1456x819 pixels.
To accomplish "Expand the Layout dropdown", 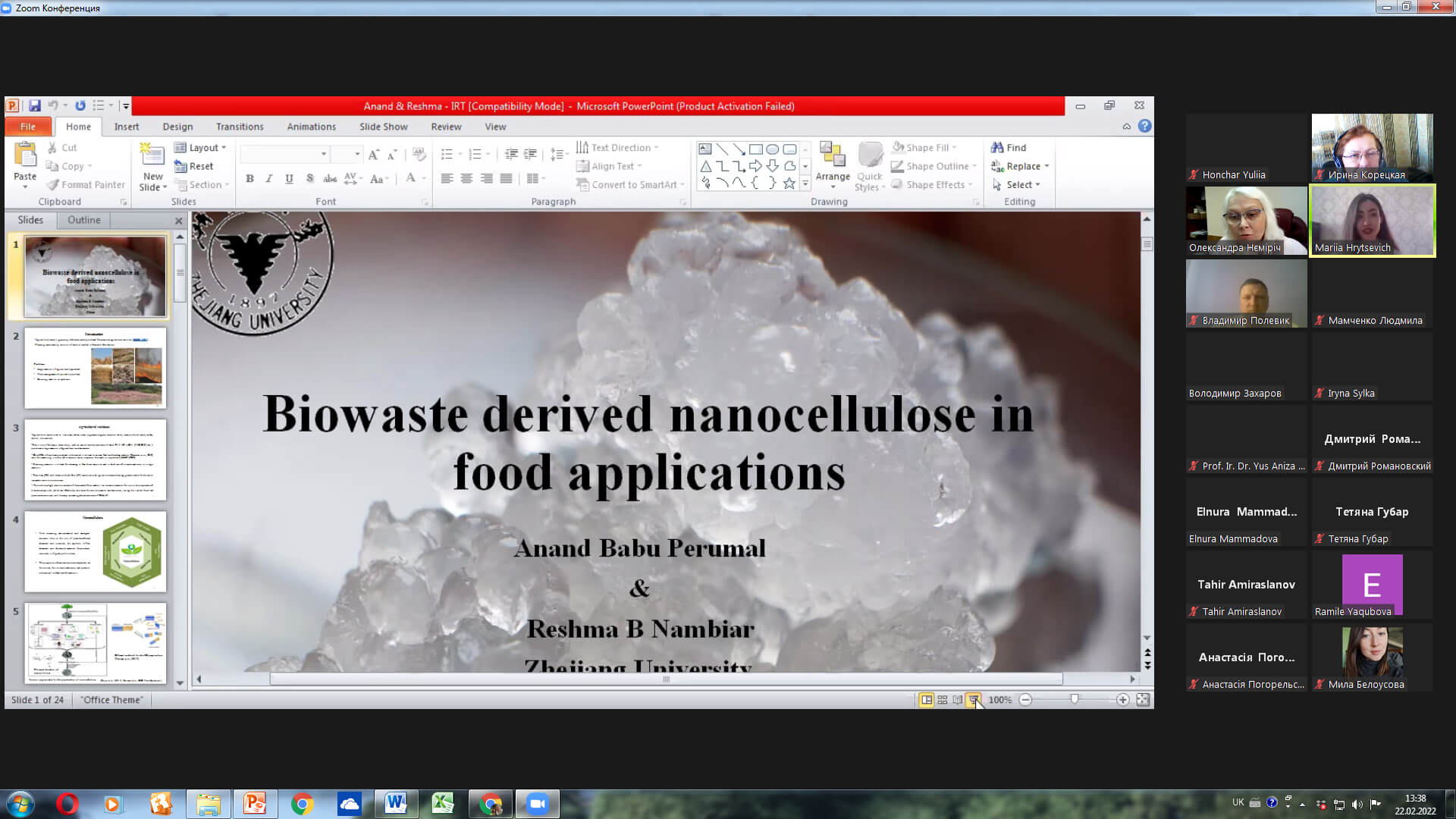I will [201, 148].
